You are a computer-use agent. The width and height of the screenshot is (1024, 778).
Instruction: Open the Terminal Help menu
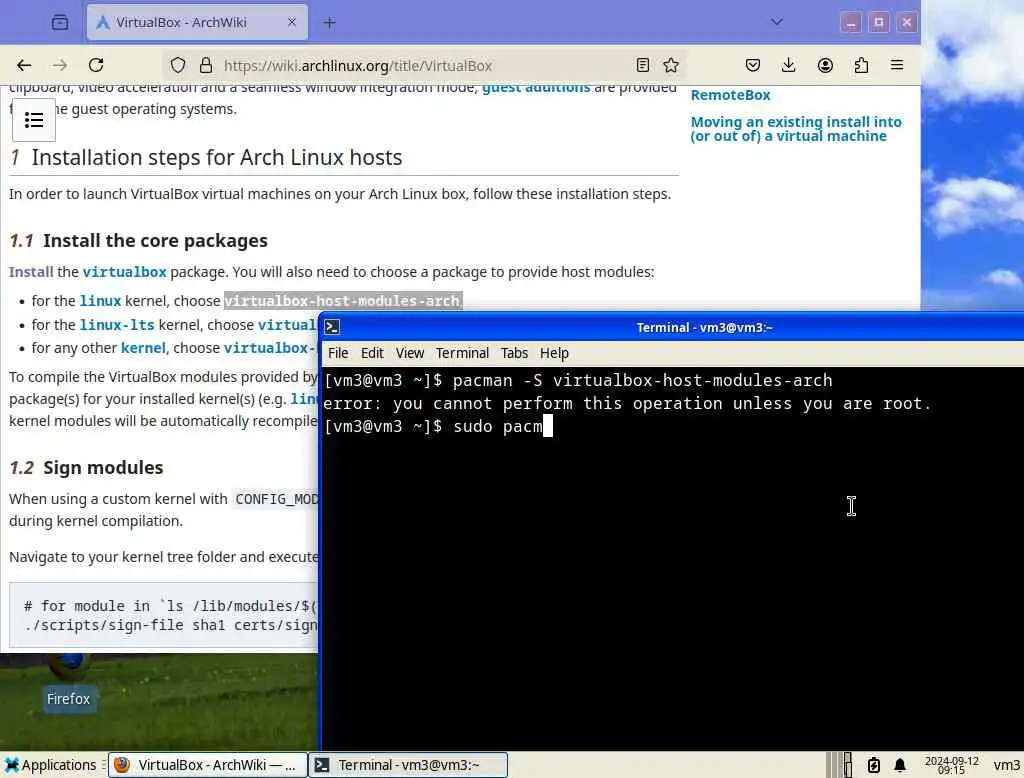coord(554,353)
